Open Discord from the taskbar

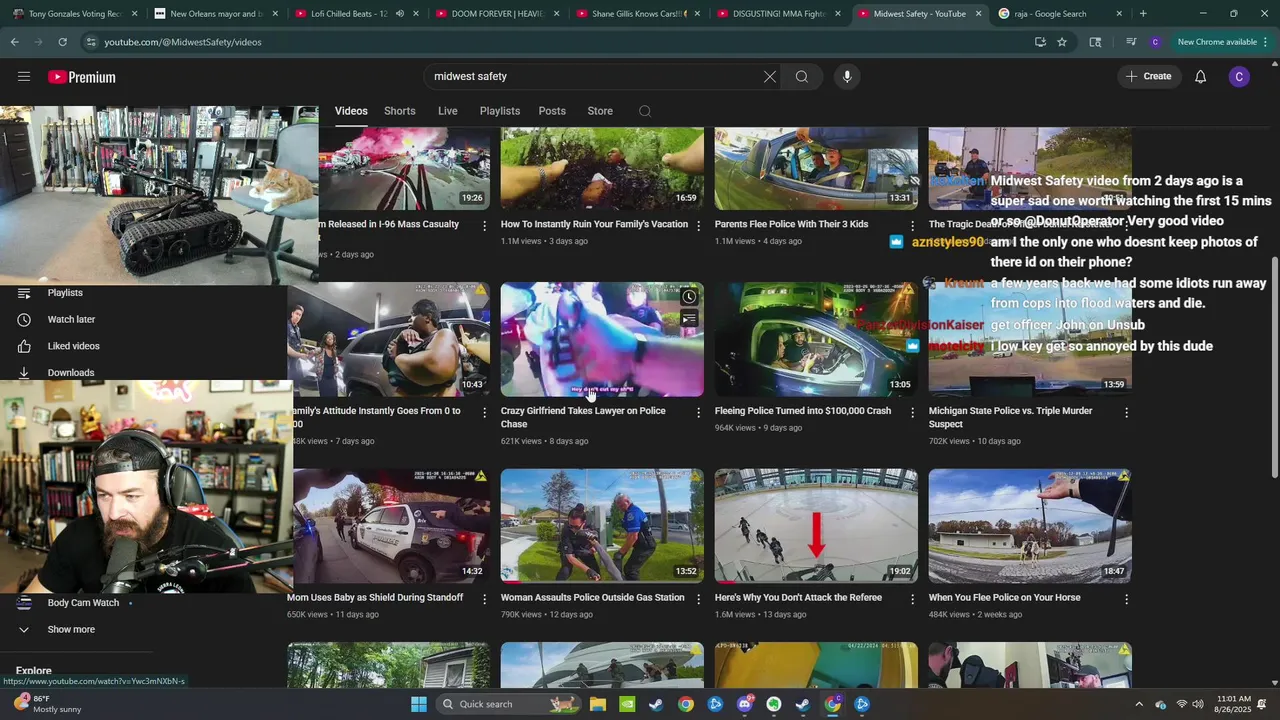click(744, 704)
